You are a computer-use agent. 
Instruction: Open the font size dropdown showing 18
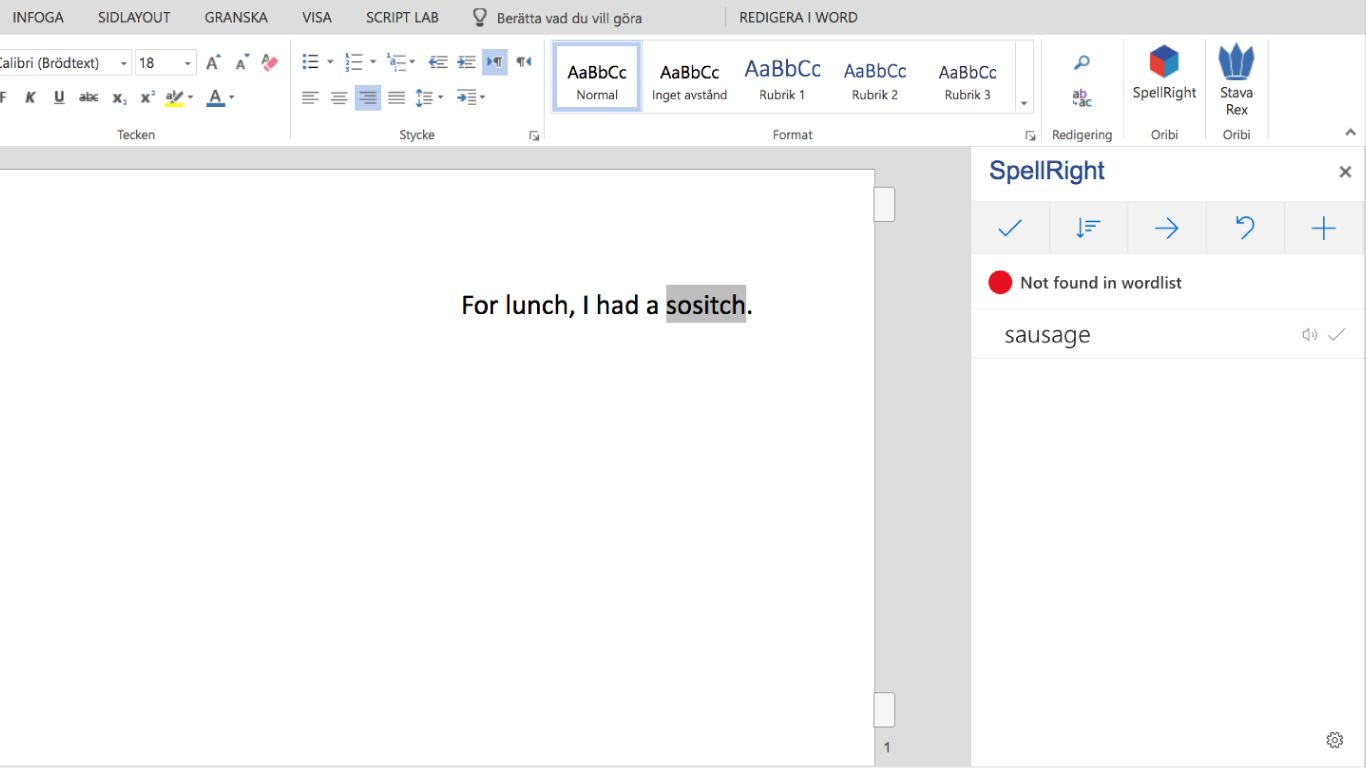(187, 63)
